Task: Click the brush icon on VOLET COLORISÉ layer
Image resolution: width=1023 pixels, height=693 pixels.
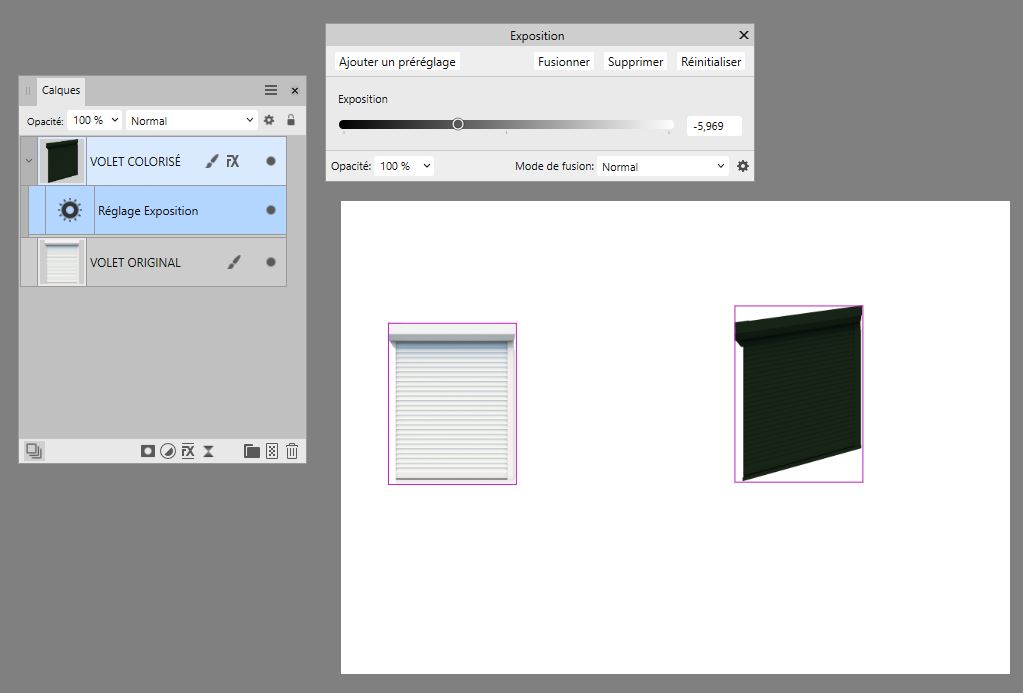Action: click(211, 161)
